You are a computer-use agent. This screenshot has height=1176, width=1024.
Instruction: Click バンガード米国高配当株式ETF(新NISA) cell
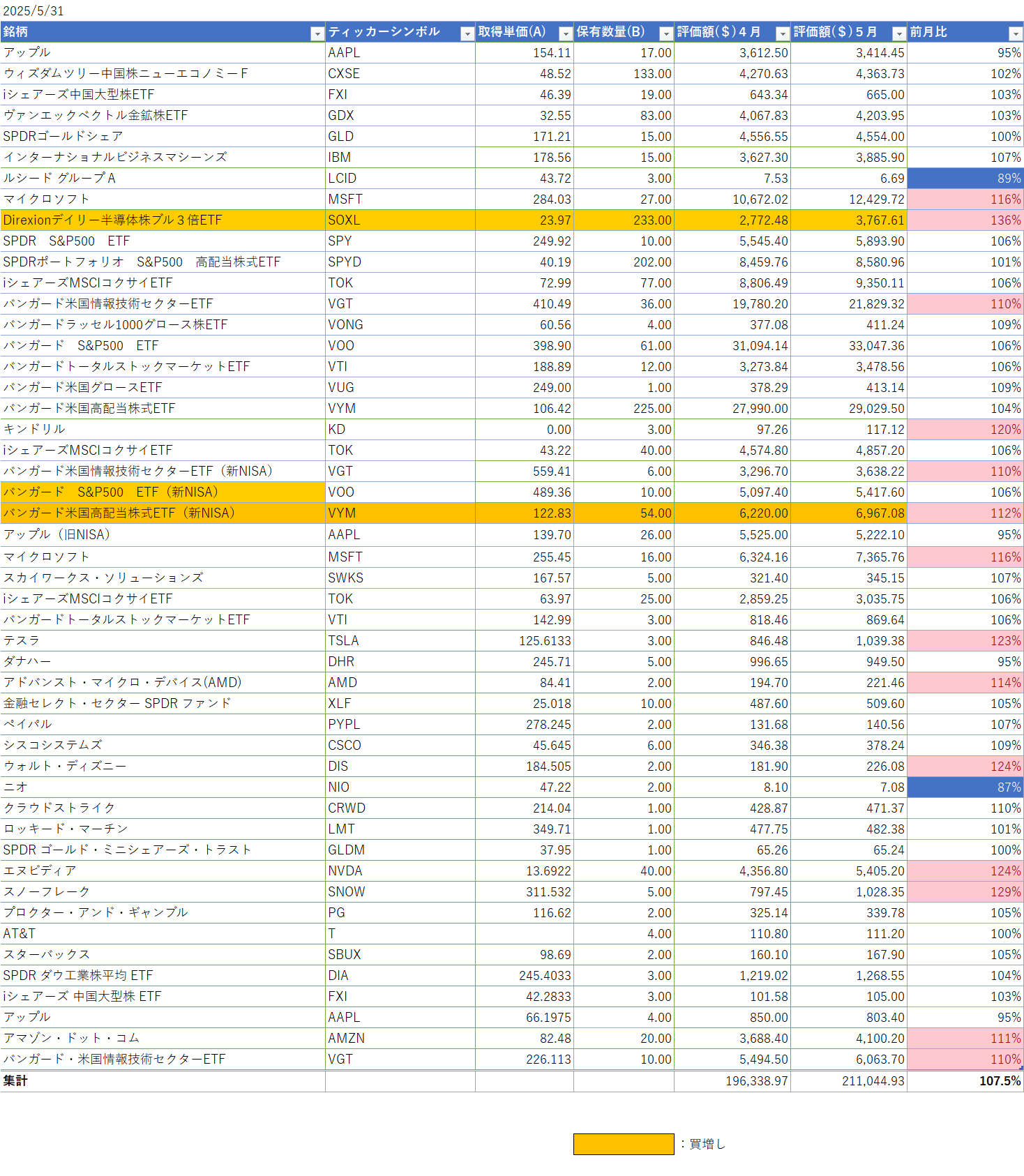click(163, 513)
